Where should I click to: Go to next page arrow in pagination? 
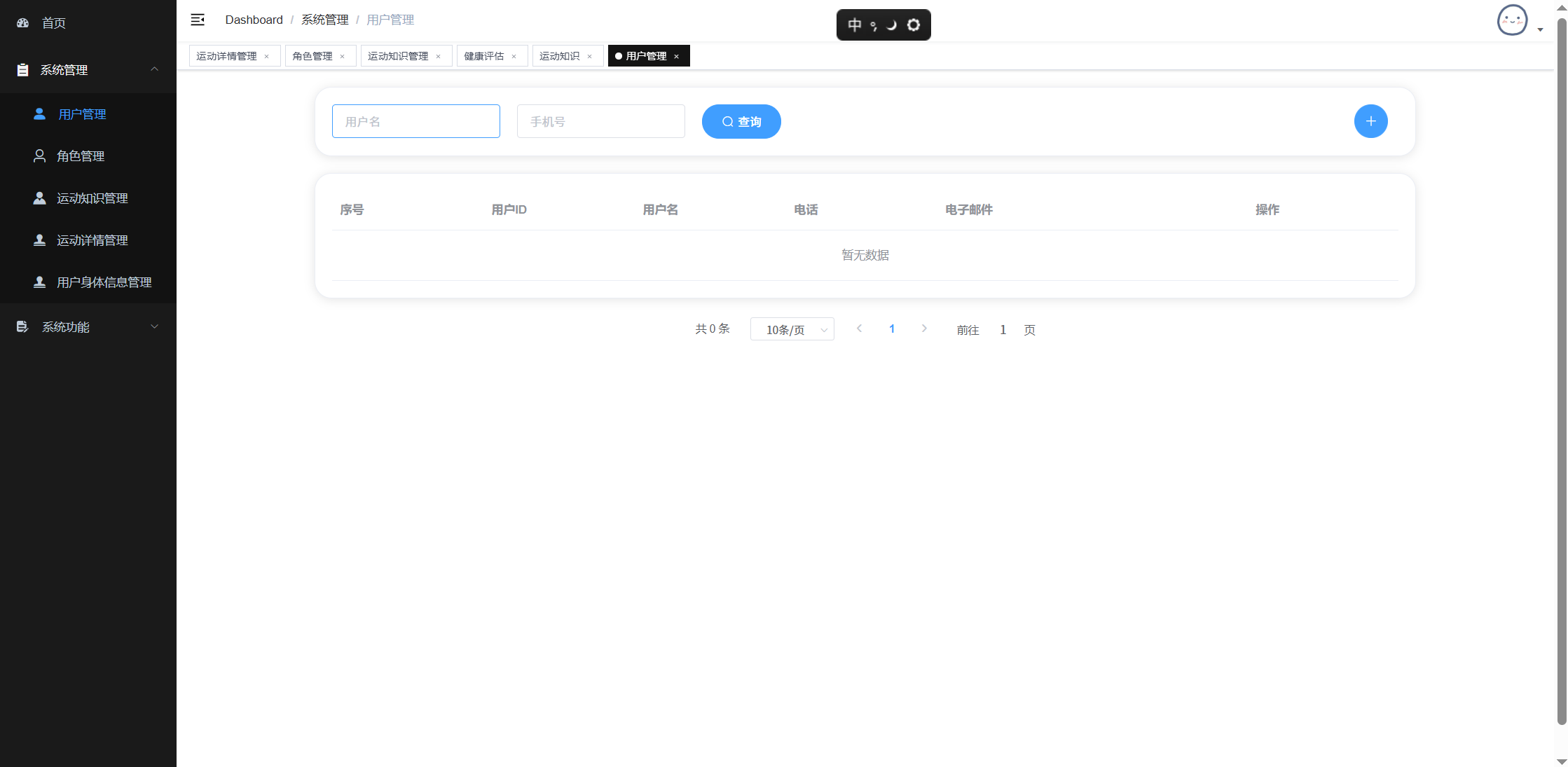point(924,329)
